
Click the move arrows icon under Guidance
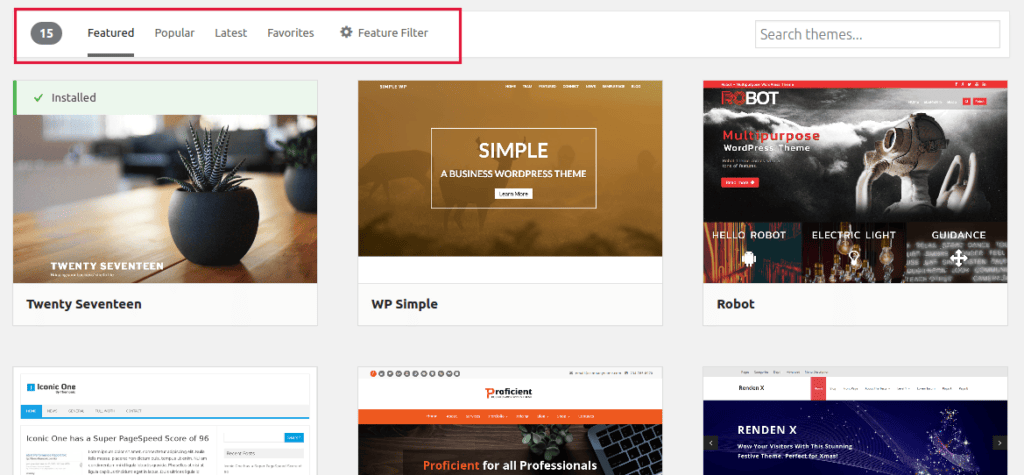click(958, 257)
